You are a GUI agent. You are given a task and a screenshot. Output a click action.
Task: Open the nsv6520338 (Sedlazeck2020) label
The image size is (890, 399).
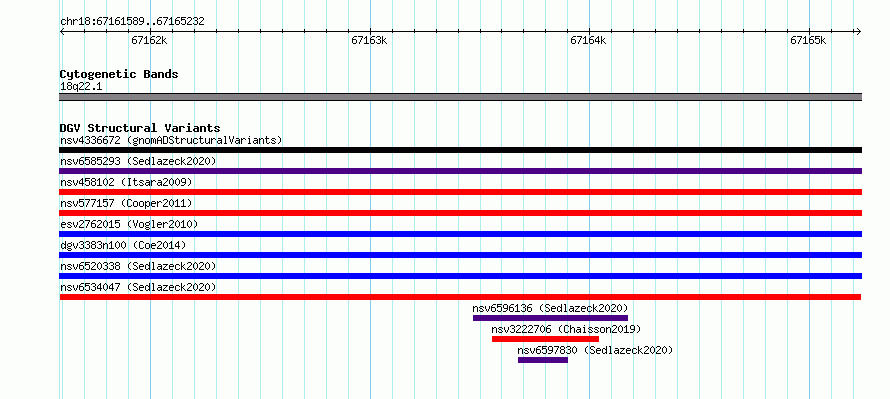(138, 266)
